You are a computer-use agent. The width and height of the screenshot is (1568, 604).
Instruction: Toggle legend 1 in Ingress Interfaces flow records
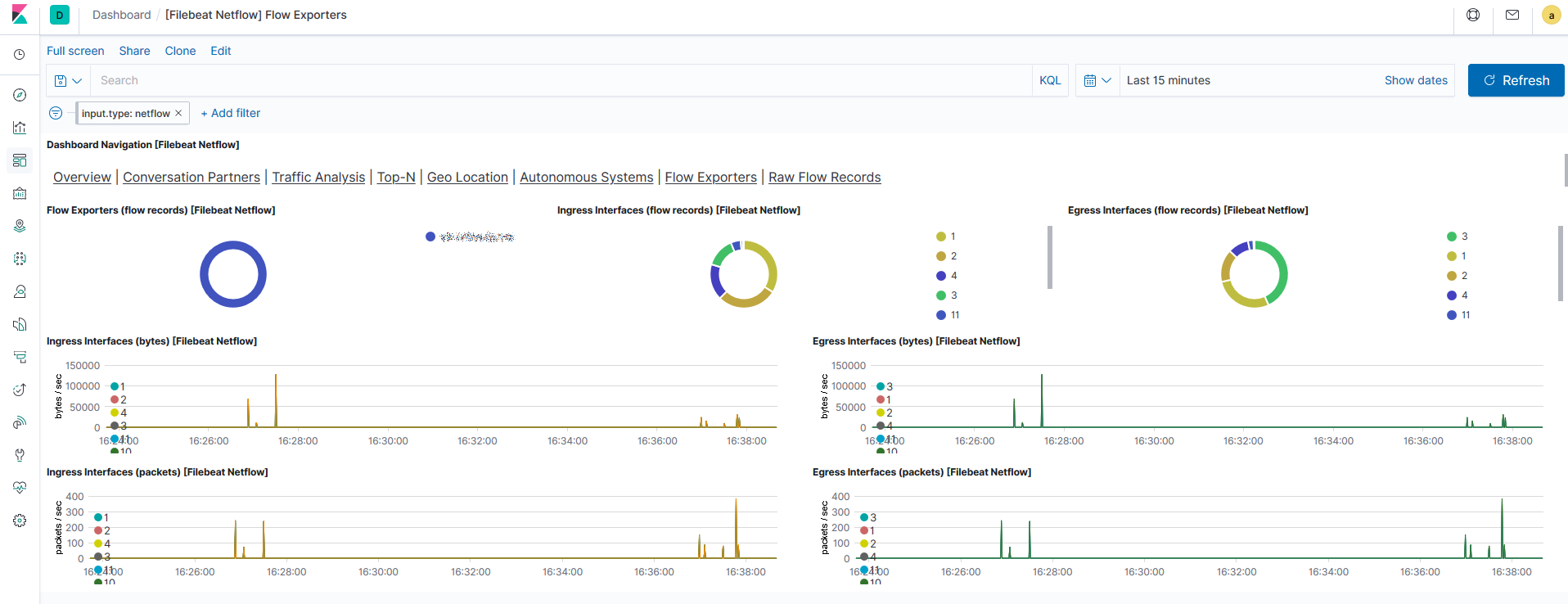(946, 237)
